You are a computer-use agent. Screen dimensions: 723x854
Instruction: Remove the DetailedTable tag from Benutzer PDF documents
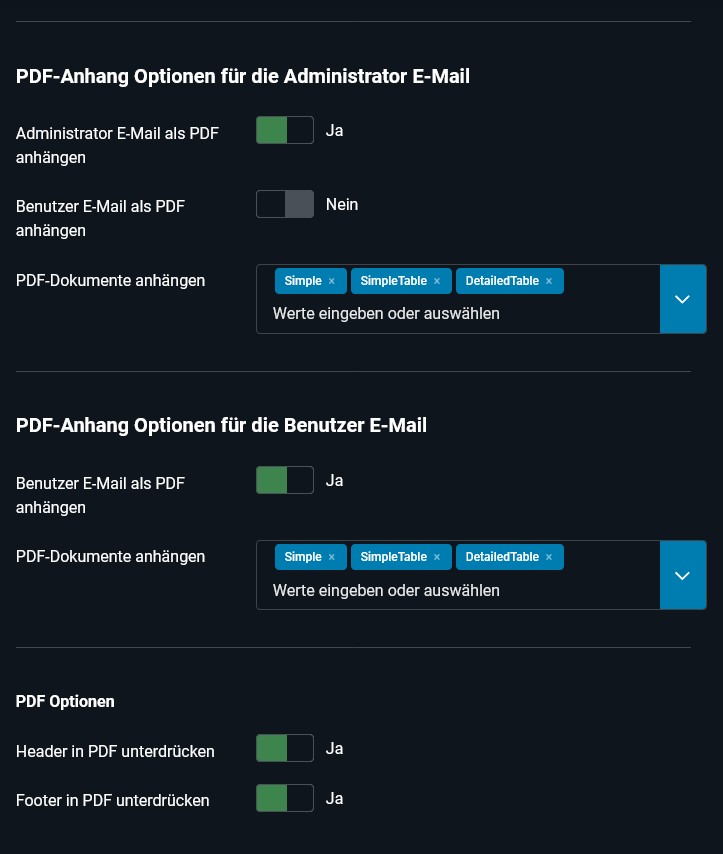[x=549, y=557]
